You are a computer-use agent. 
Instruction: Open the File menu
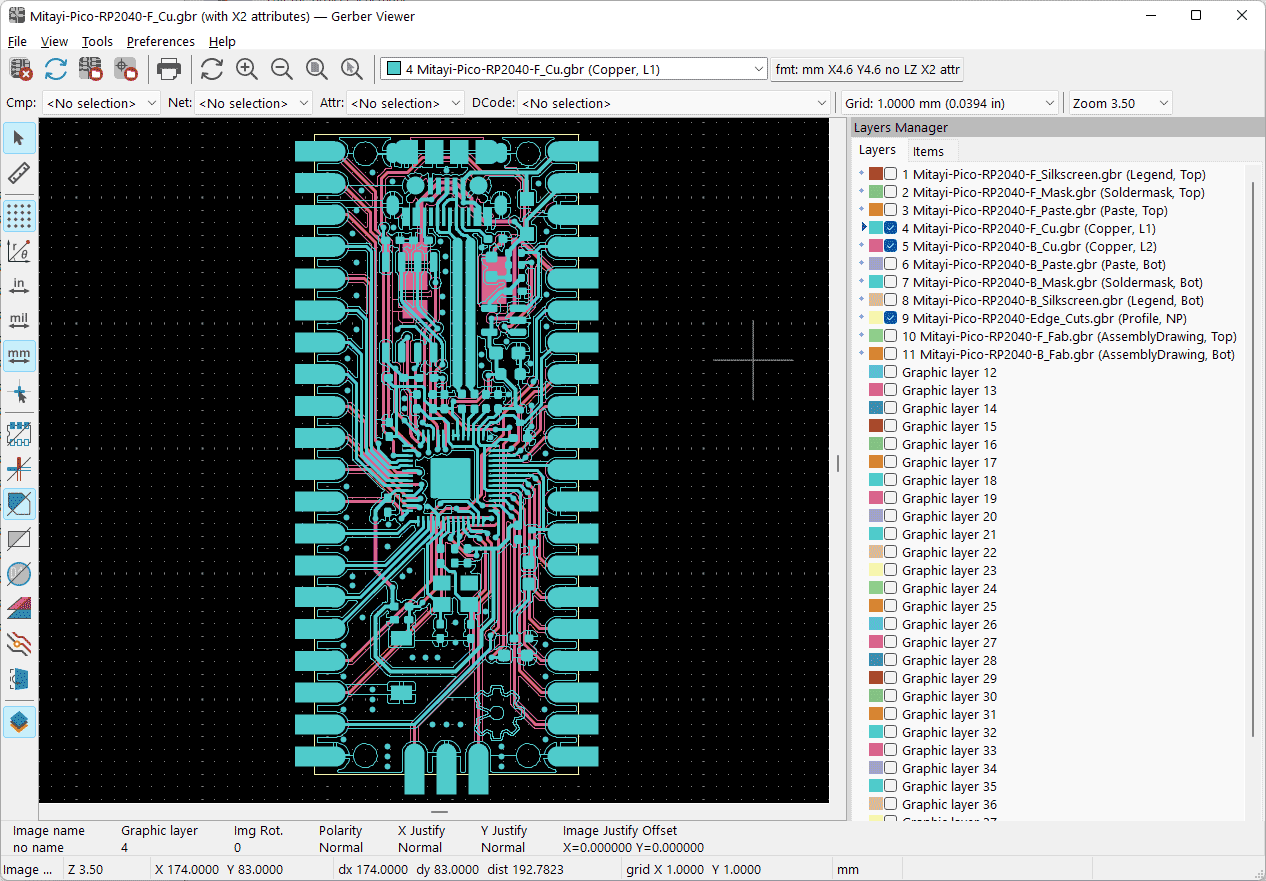point(17,41)
